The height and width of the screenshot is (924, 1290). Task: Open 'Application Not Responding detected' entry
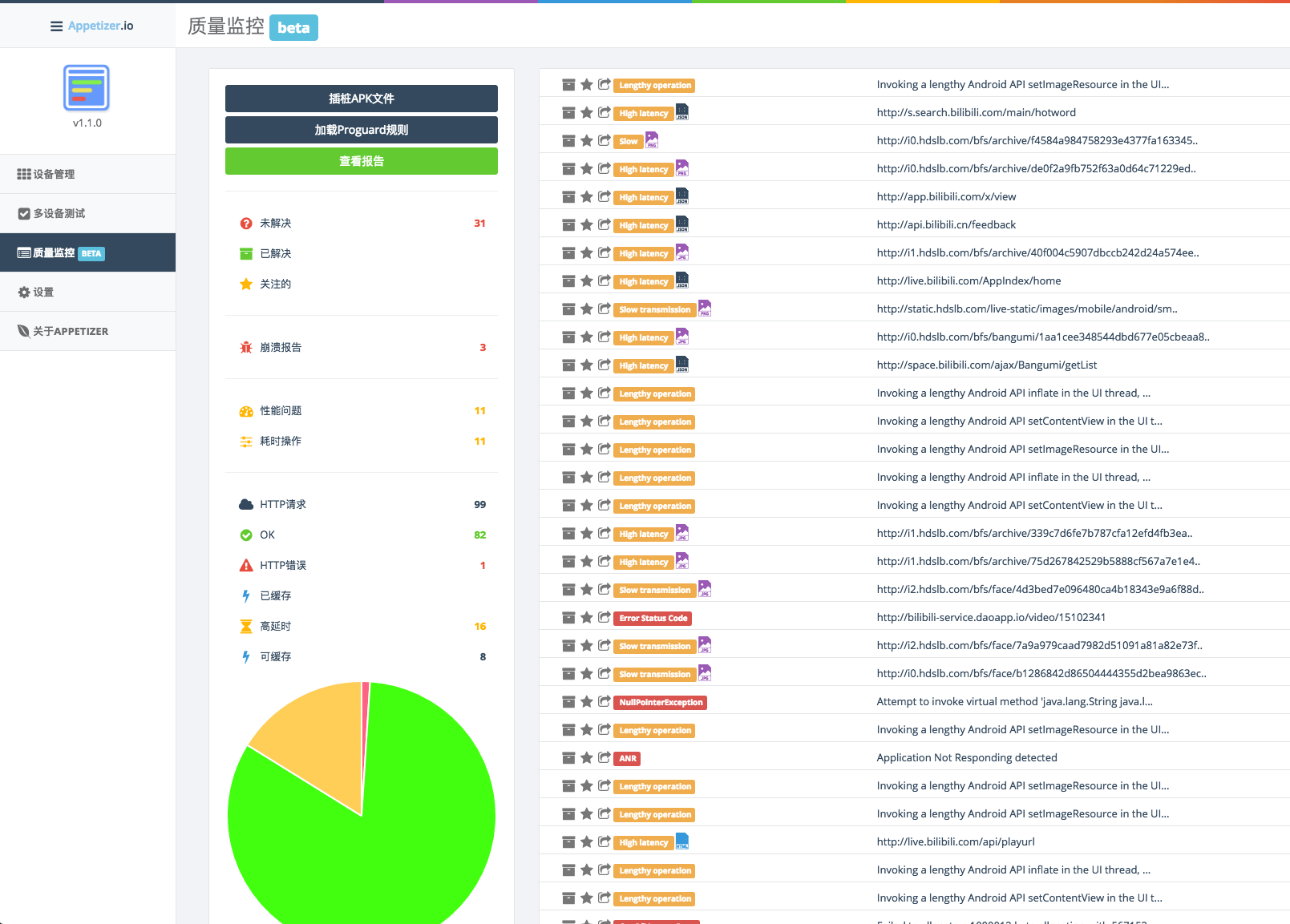pyautogui.click(x=967, y=757)
